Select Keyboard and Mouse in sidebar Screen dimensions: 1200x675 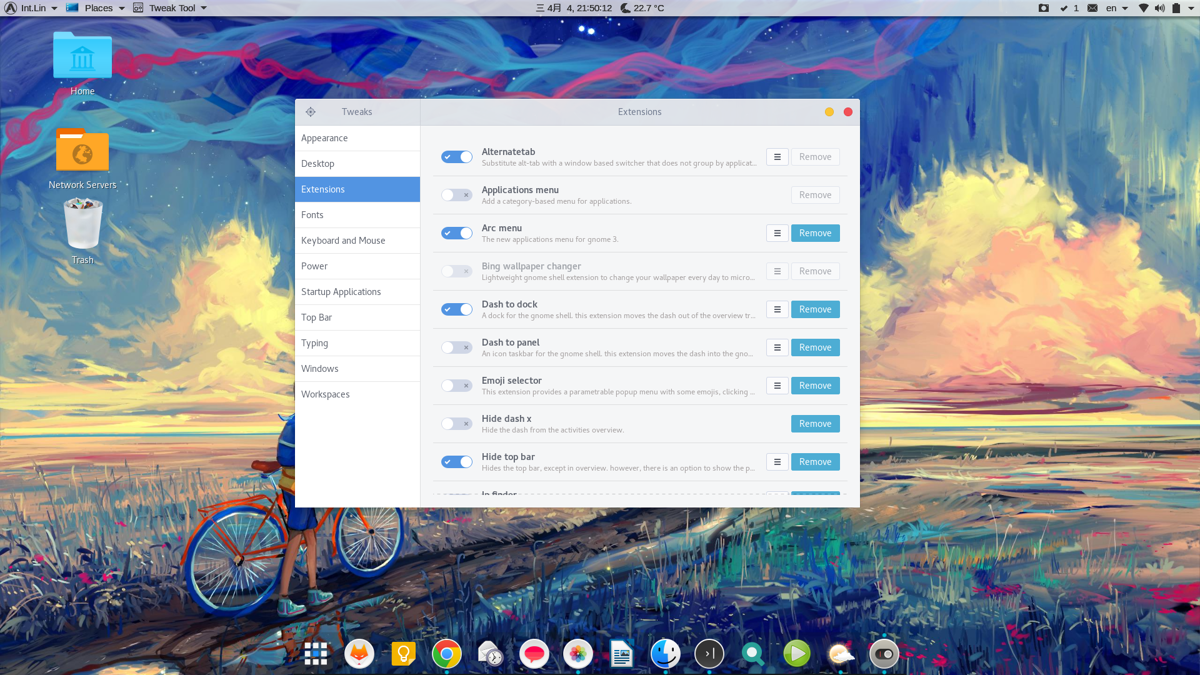coord(357,241)
